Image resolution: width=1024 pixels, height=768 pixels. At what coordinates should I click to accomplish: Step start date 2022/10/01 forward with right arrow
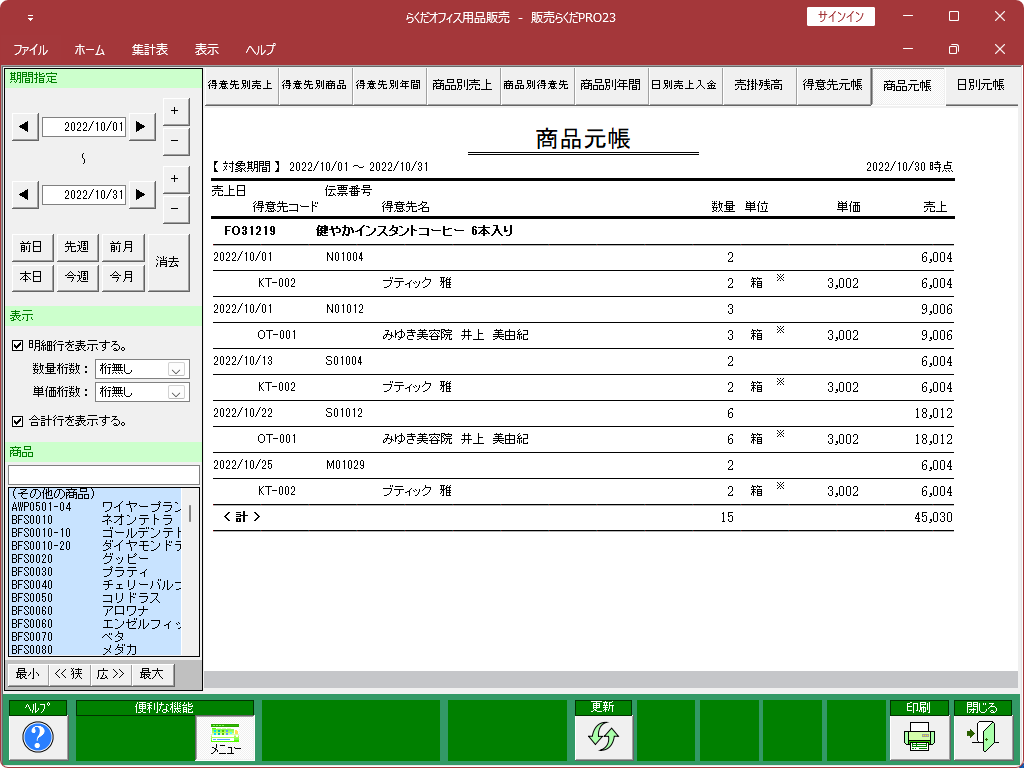click(x=142, y=127)
